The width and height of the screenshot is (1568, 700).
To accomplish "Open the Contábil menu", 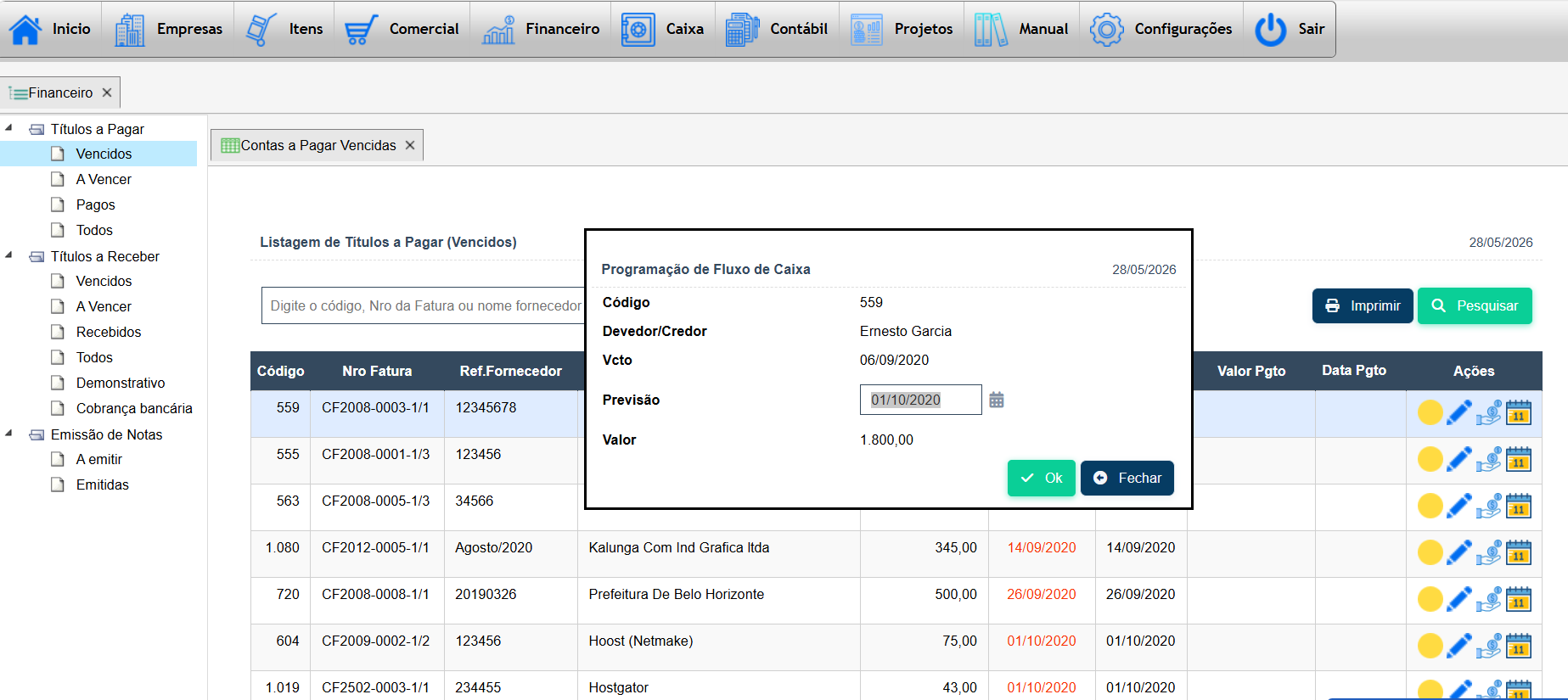I will click(x=777, y=29).
